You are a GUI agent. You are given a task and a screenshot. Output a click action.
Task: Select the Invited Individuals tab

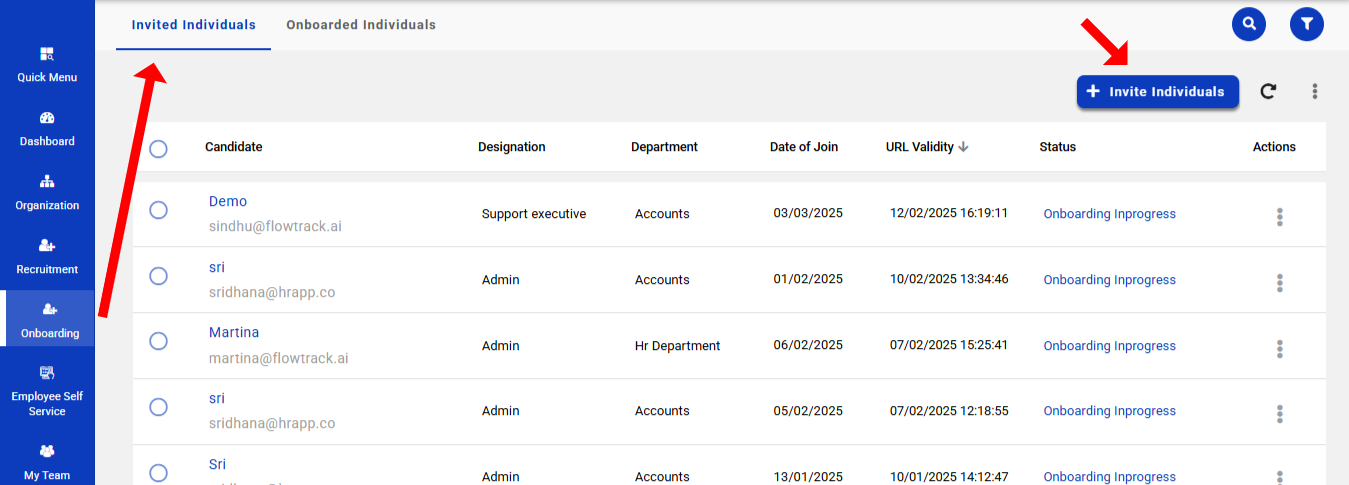193,25
